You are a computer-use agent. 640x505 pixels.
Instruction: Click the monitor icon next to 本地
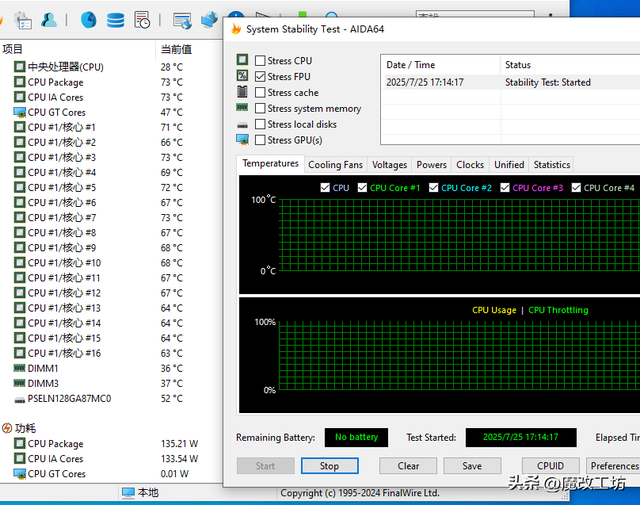[128, 493]
